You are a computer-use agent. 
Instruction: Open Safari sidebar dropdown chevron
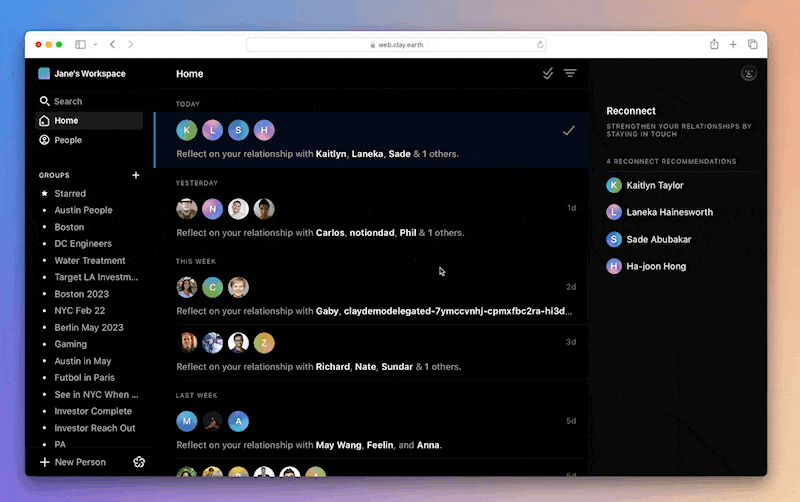(95, 44)
